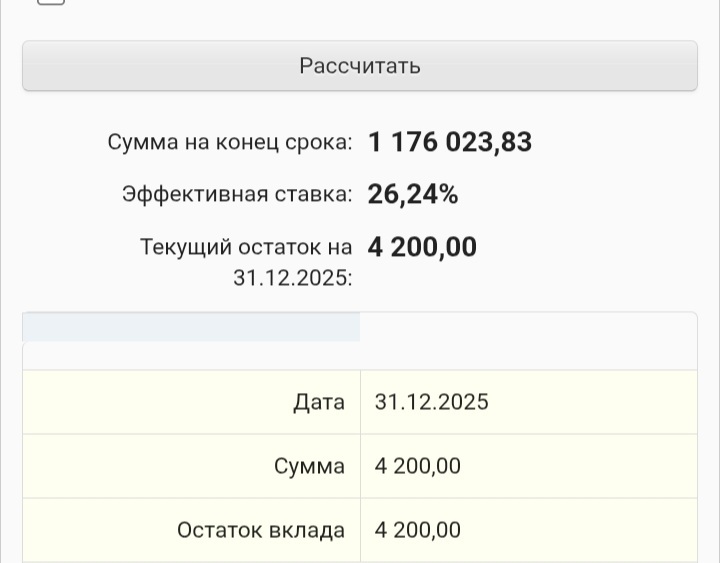
Task: Tick the checkbox above the Рассчитать button
Action: click(52, 2)
